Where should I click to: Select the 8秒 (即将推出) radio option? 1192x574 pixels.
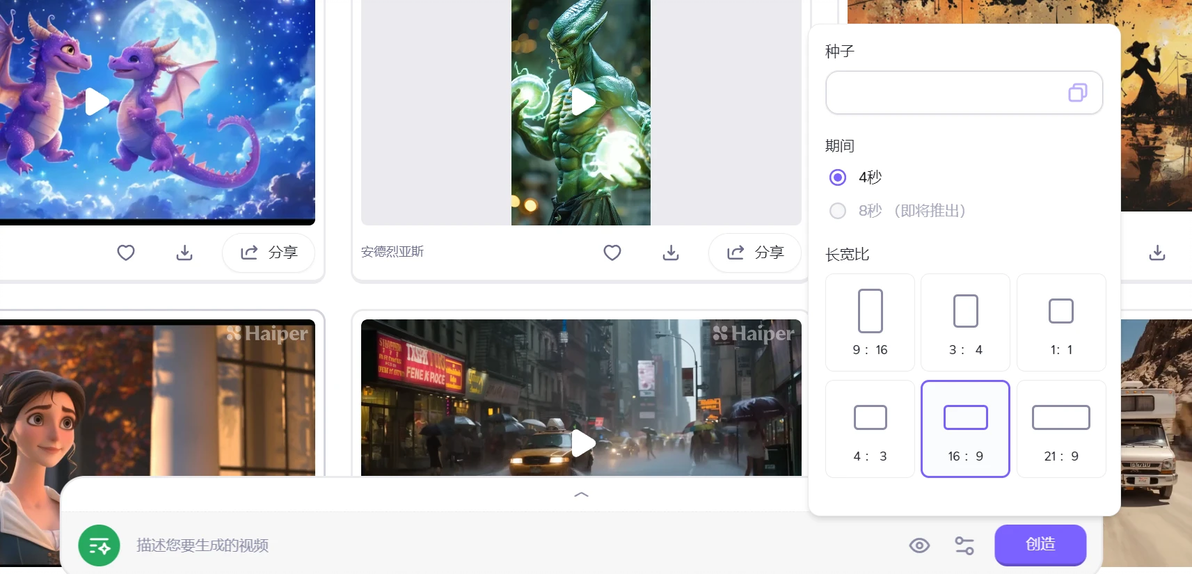click(837, 211)
